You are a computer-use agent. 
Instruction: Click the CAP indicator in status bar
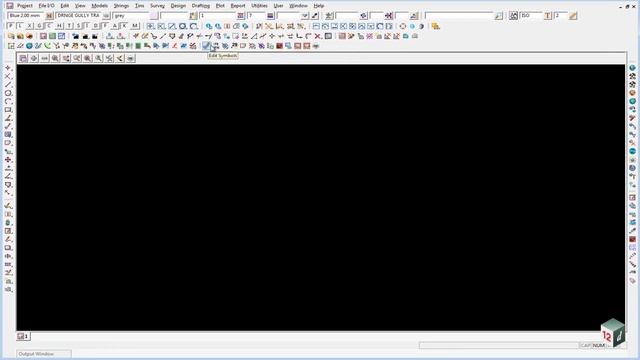pyautogui.click(x=585, y=345)
